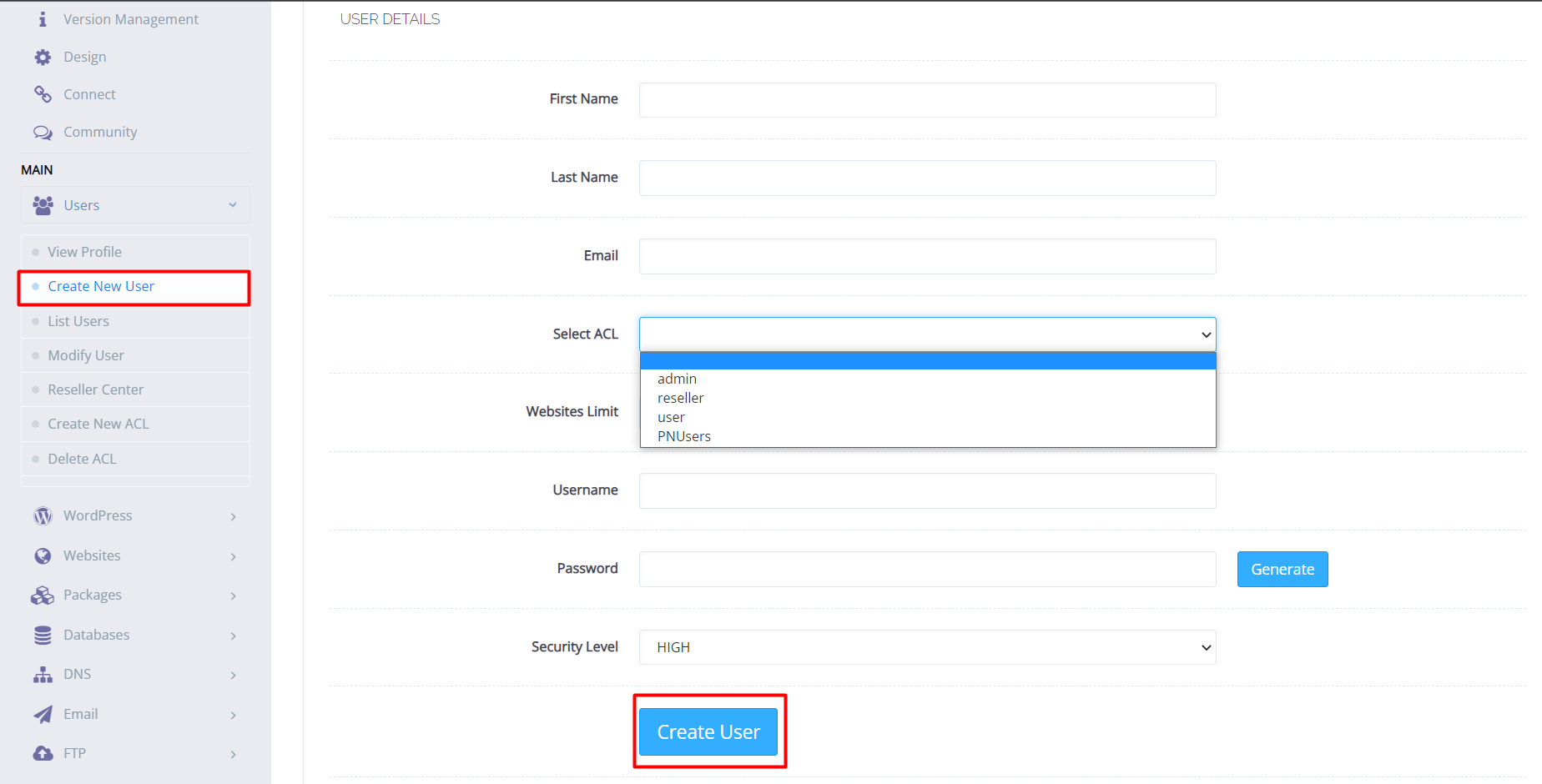Image resolution: width=1542 pixels, height=784 pixels.
Task: Choose reseller in the ACL dropdown
Action: [x=680, y=398]
